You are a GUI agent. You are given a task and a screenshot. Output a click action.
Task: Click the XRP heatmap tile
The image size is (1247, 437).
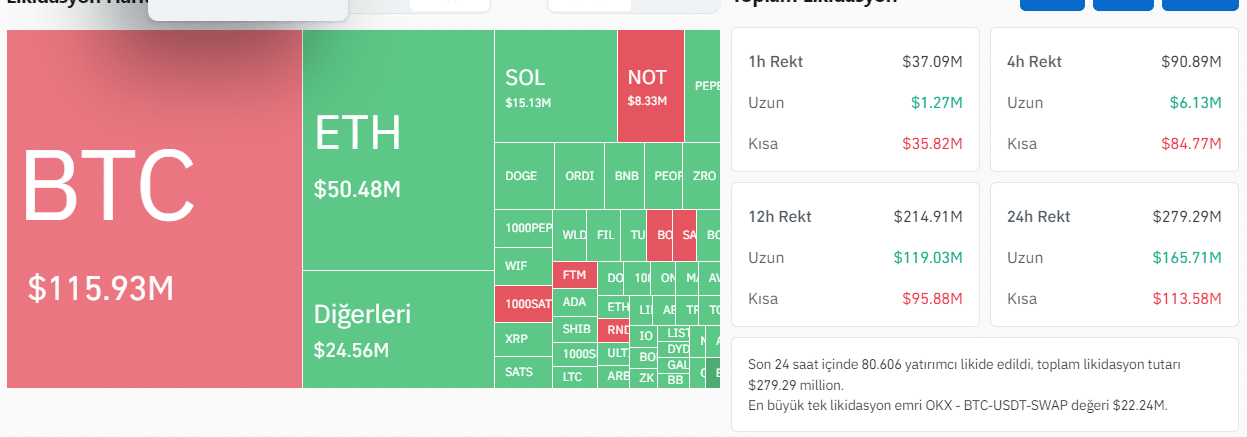point(517,339)
